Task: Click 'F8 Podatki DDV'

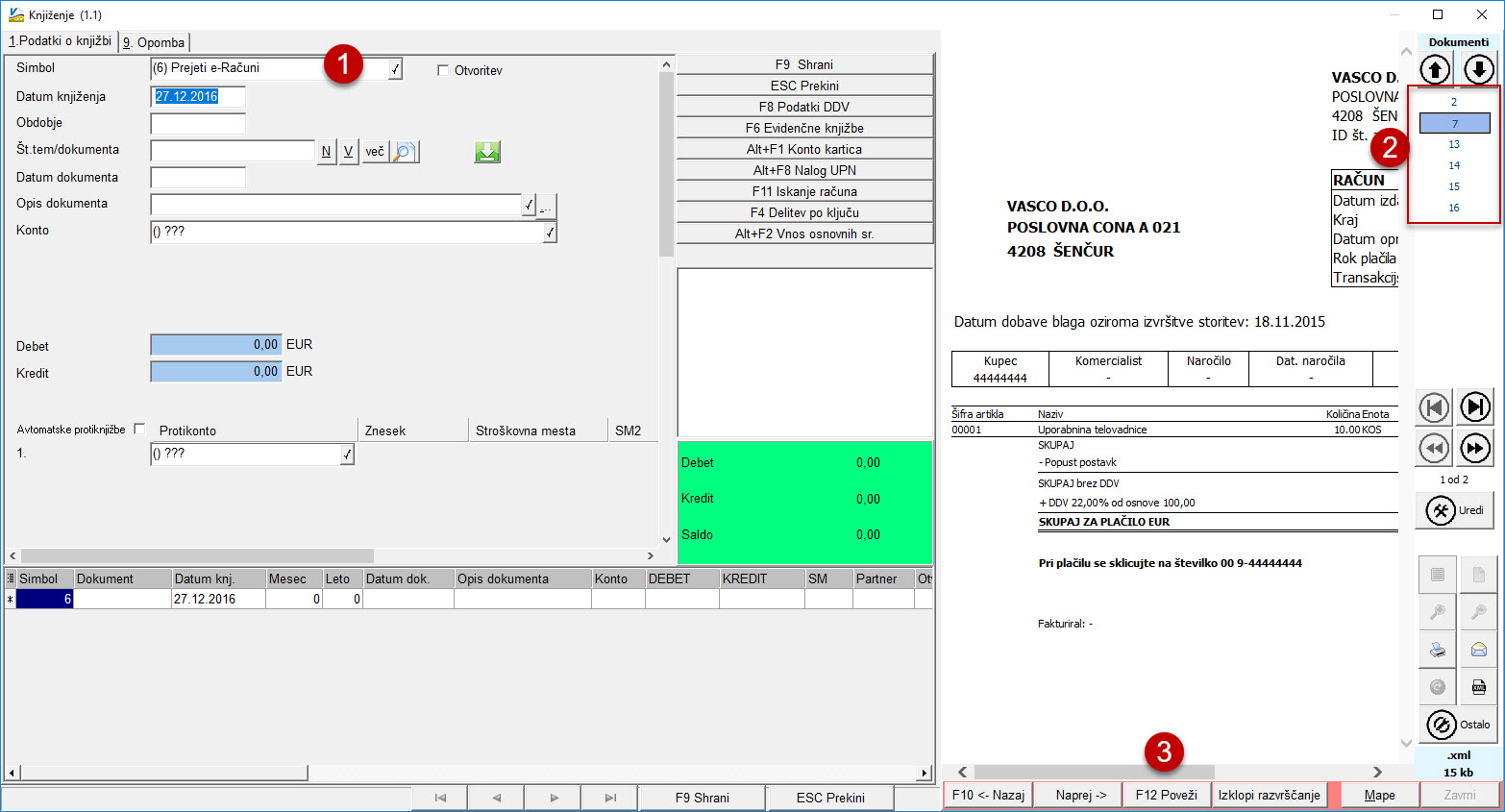Action: click(x=804, y=107)
